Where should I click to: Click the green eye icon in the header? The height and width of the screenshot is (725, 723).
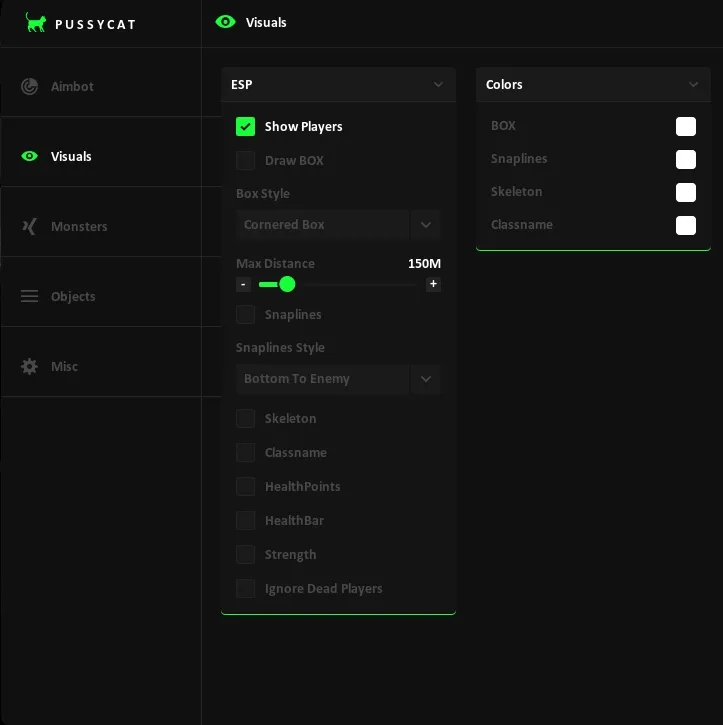[x=226, y=22]
